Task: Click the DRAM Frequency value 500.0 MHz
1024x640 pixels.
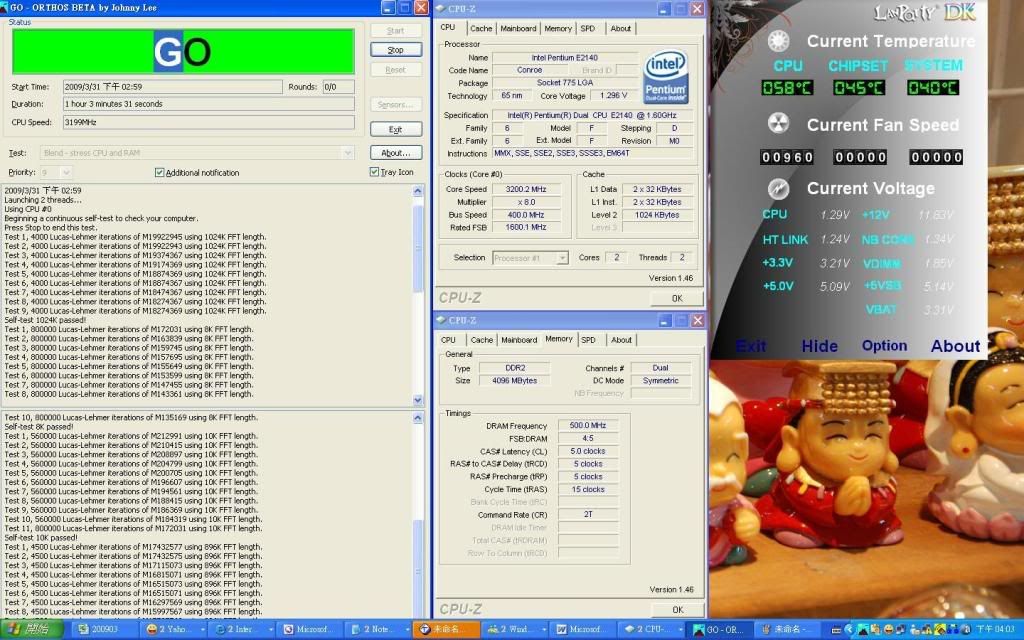Action: pyautogui.click(x=588, y=426)
